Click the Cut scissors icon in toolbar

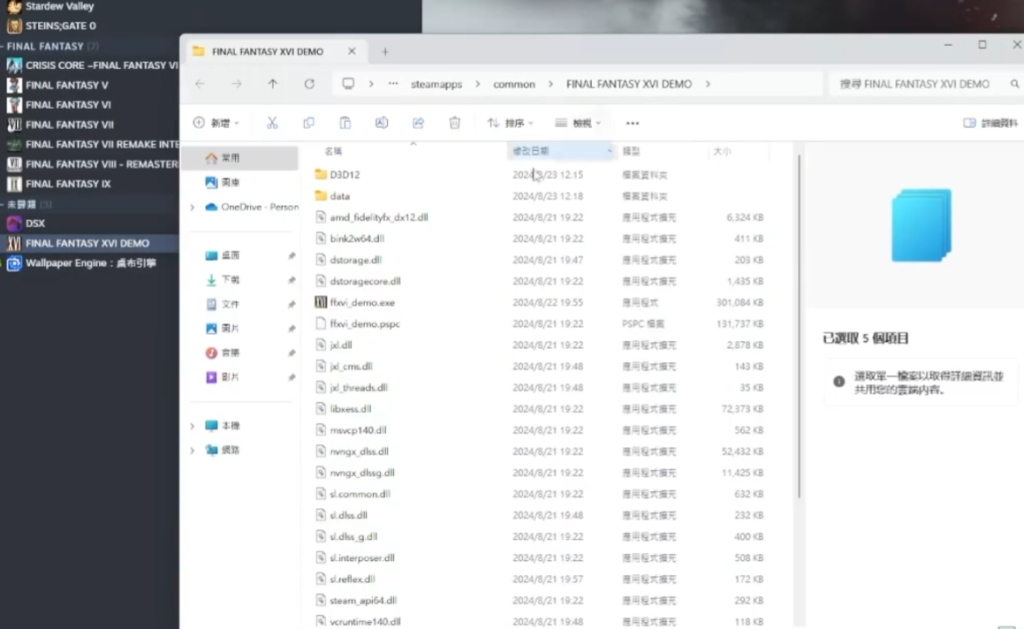272,123
